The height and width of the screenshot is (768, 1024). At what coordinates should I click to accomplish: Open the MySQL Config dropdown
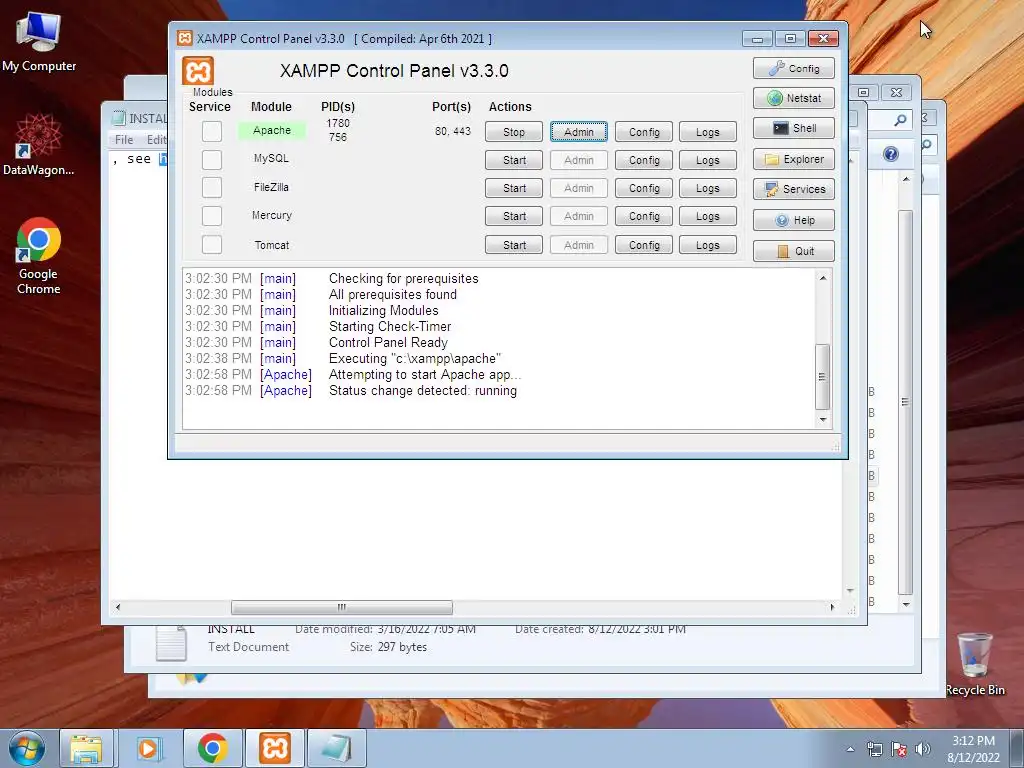pyautogui.click(x=644, y=160)
